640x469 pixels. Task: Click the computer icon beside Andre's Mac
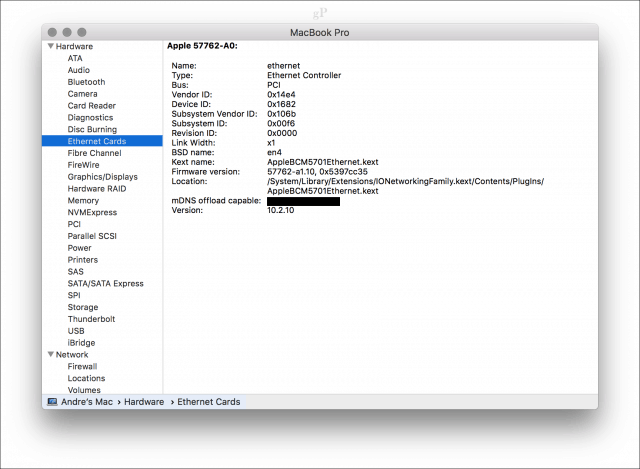[x=52, y=402]
